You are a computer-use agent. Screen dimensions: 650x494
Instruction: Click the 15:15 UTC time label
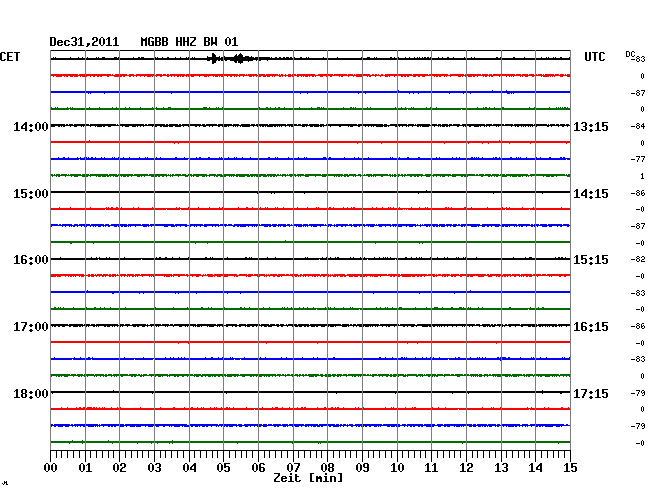(591, 260)
